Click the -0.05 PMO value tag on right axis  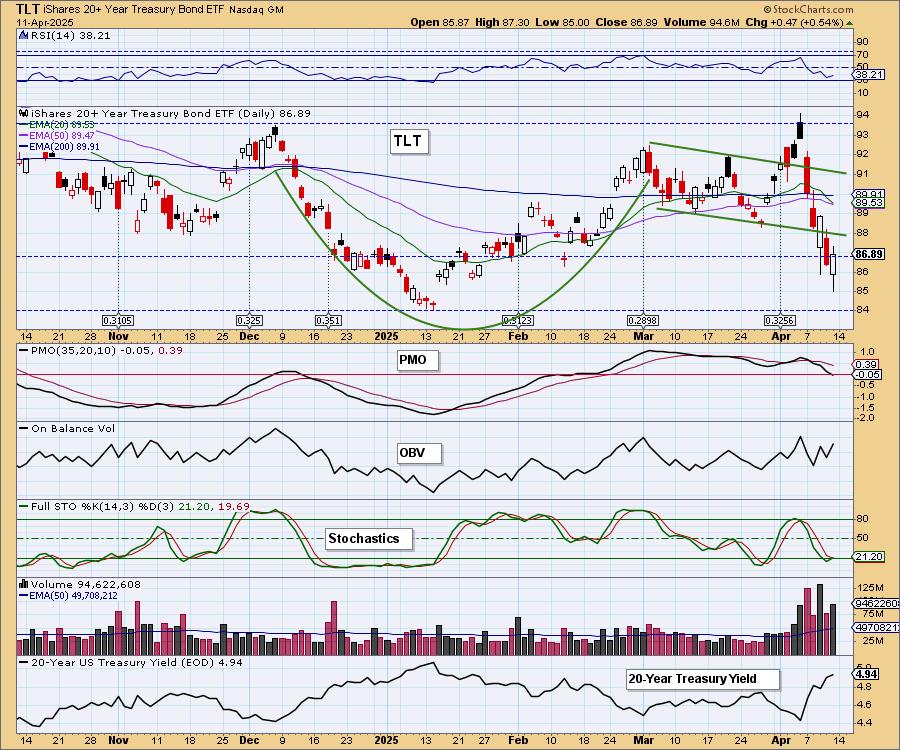[867, 374]
